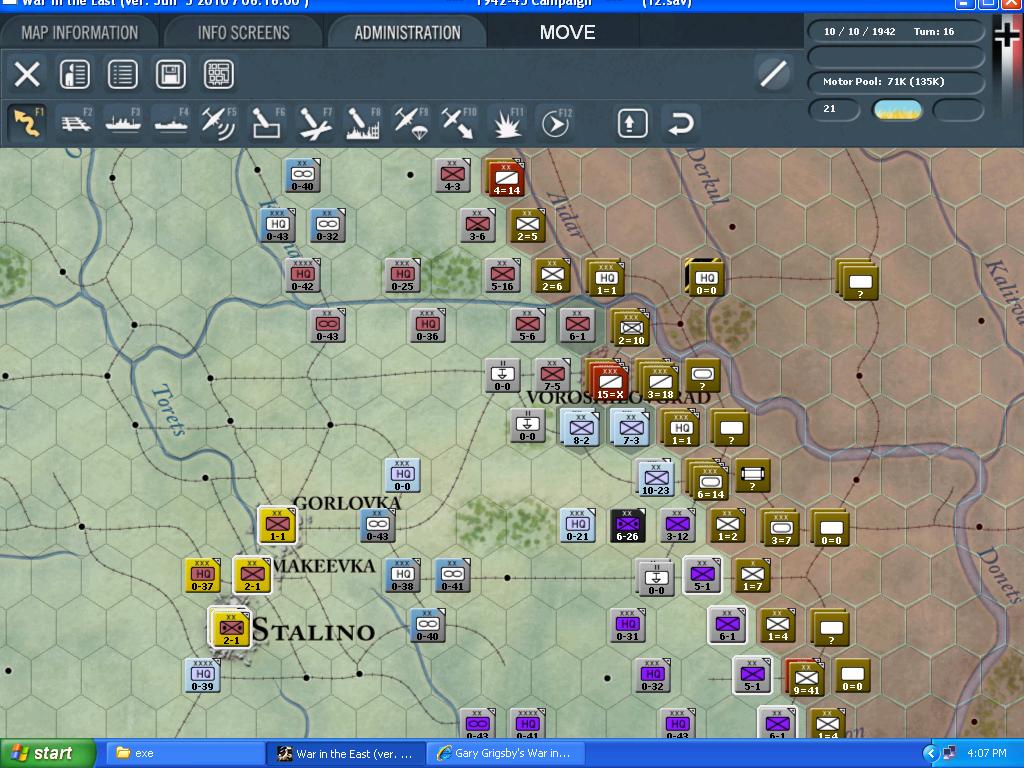Image resolution: width=1024 pixels, height=768 pixels.
Task: Select red Soviet unit 15=X at Voroshilovgrad
Action: (610, 381)
